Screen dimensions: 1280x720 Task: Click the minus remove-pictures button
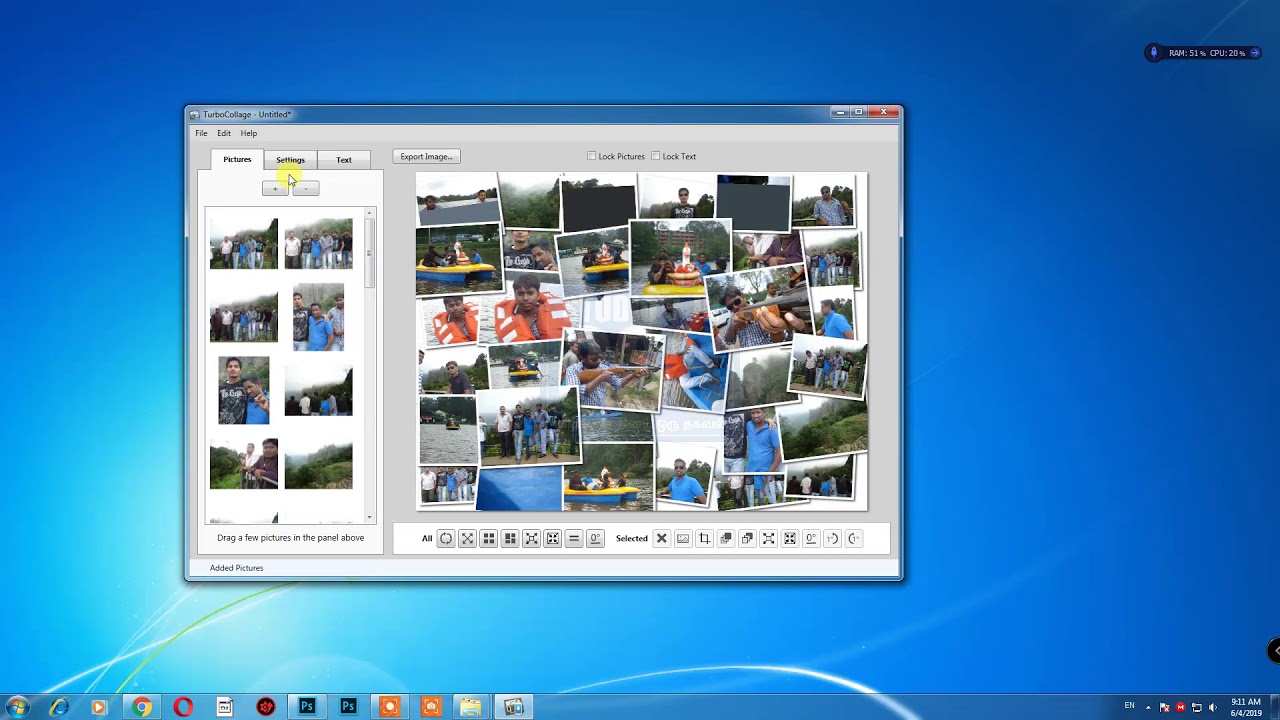click(x=306, y=188)
